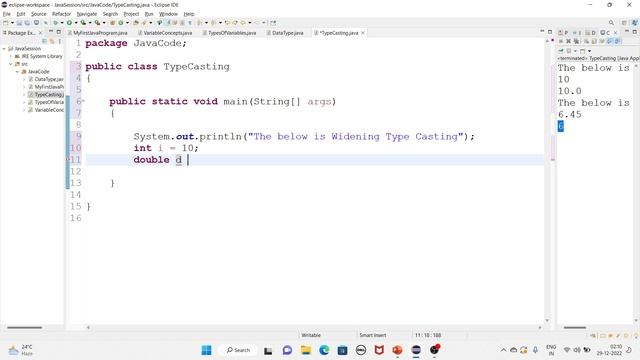The width and height of the screenshot is (640, 360).
Task: Open the Navigate menu
Action: click(87, 14)
